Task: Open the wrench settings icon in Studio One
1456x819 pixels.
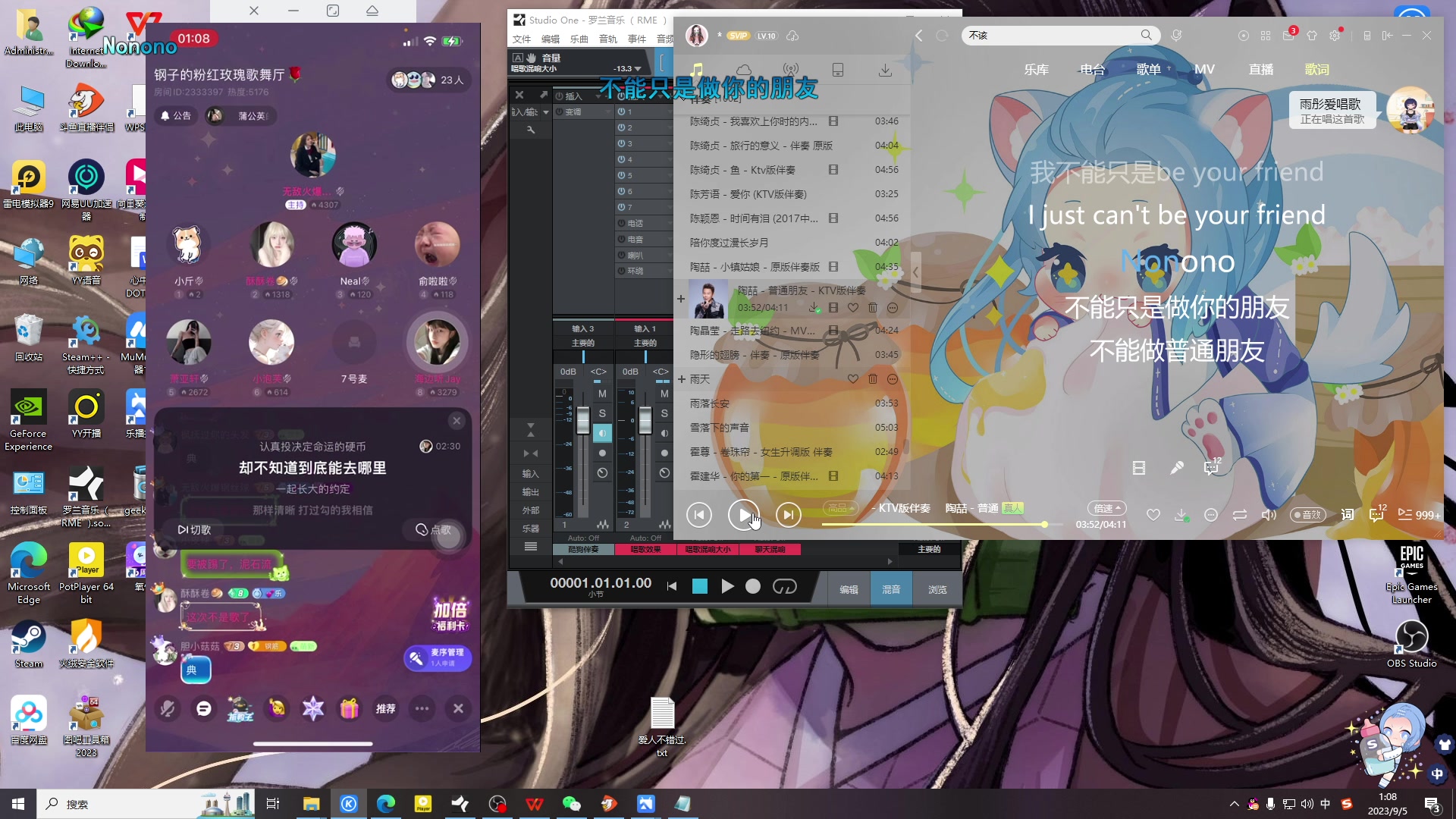Action: tap(531, 130)
